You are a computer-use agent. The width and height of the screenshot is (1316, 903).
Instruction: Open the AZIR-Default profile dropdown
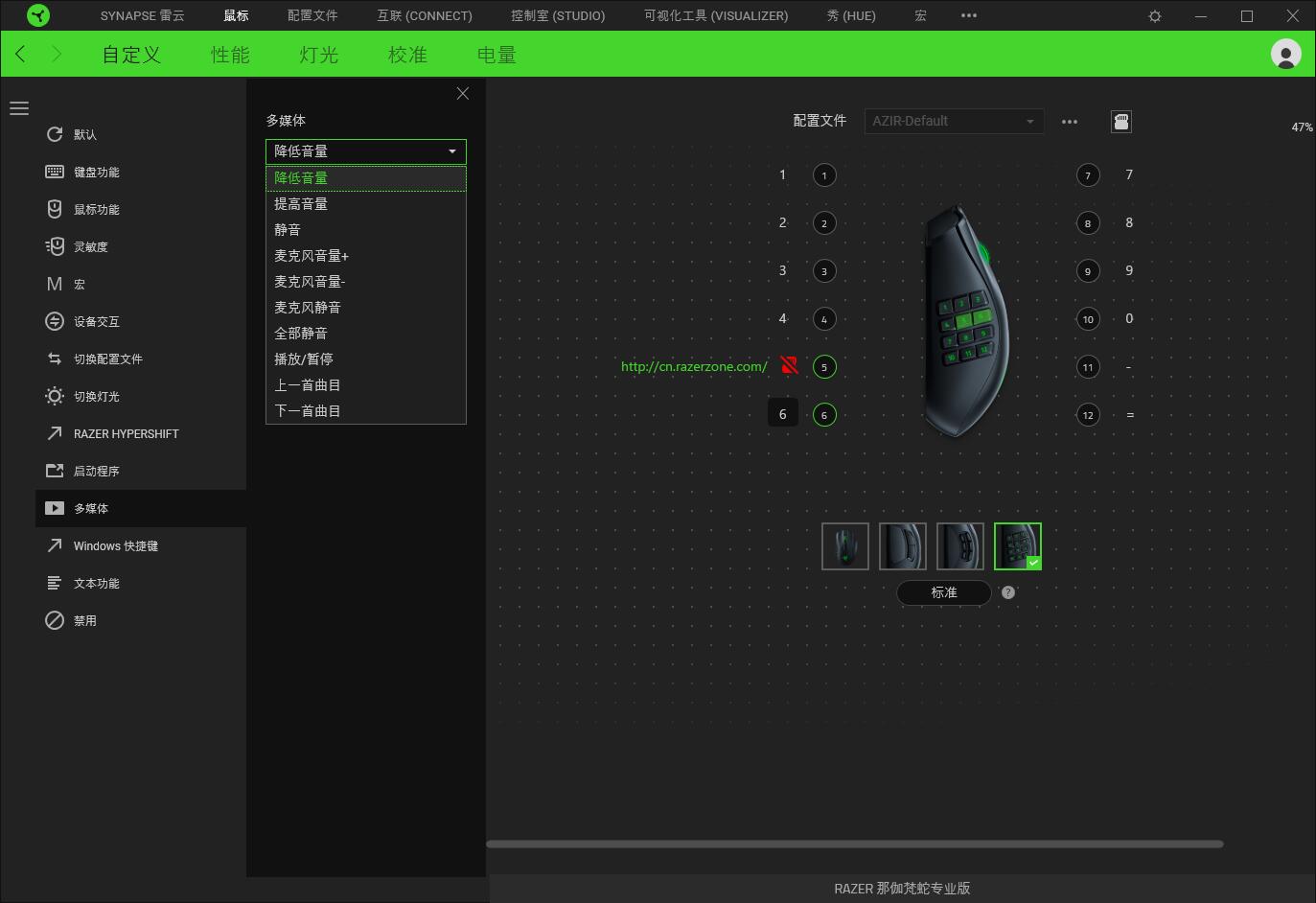(x=953, y=122)
